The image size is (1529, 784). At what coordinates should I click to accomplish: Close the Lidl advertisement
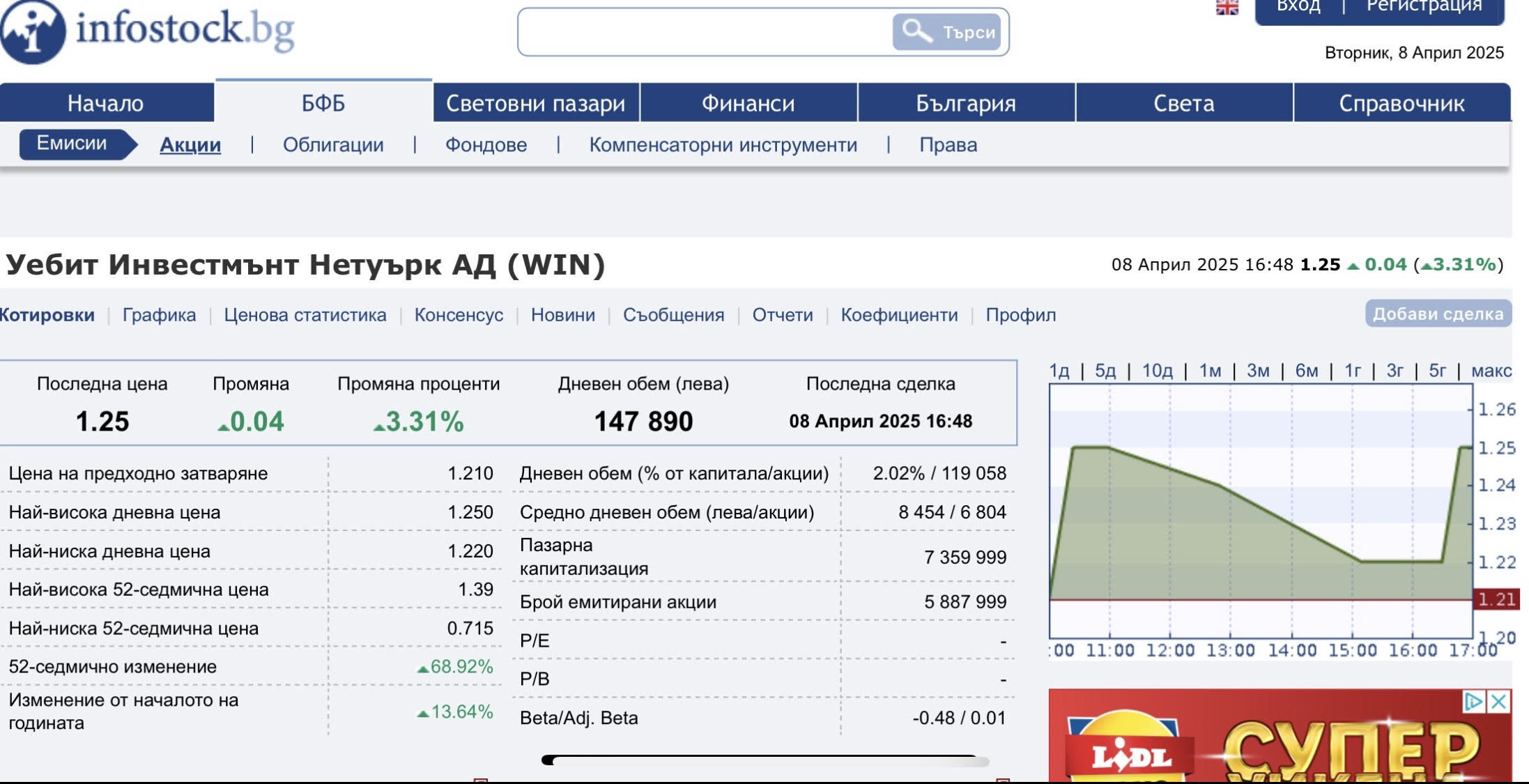(1499, 702)
